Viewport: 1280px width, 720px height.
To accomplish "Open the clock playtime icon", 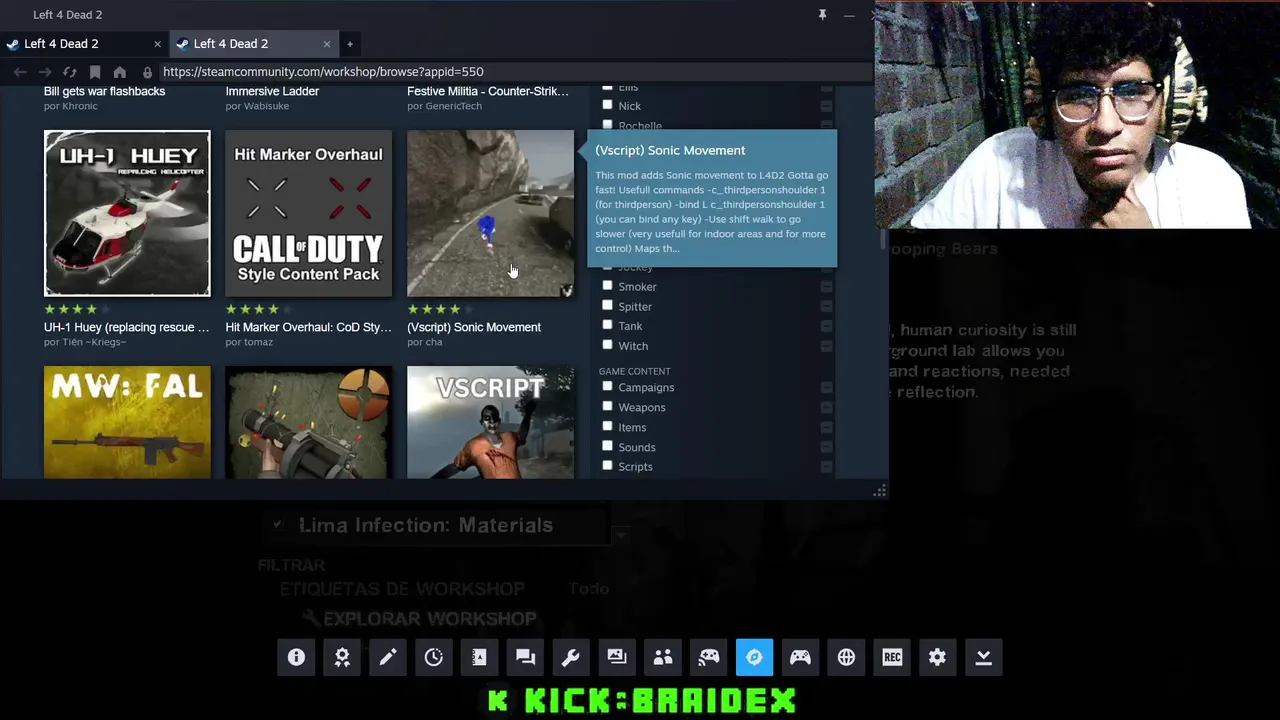I will [434, 657].
